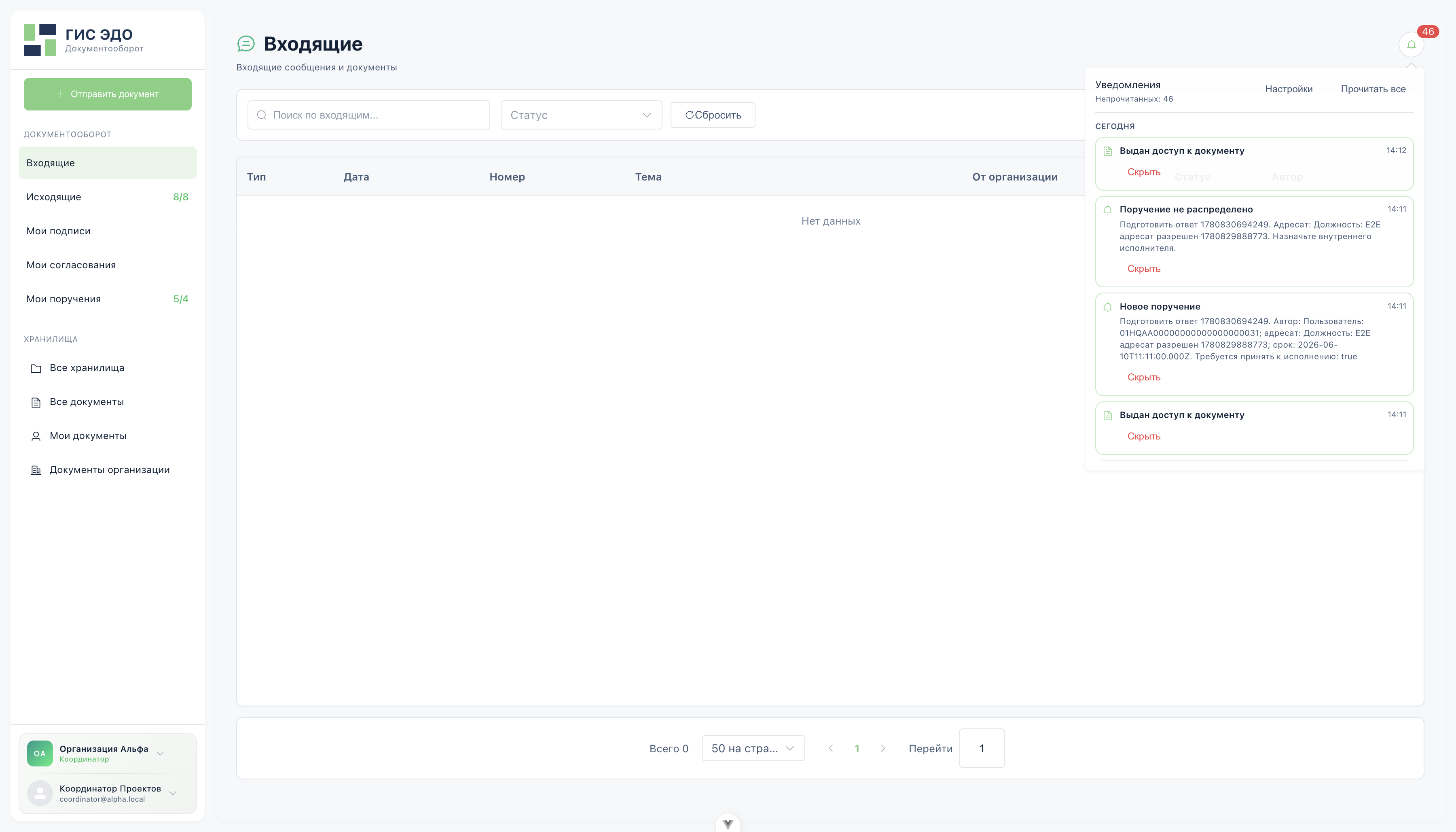This screenshot has height=832, width=1456.
Task: Click the search magnifier icon
Action: 262,115
